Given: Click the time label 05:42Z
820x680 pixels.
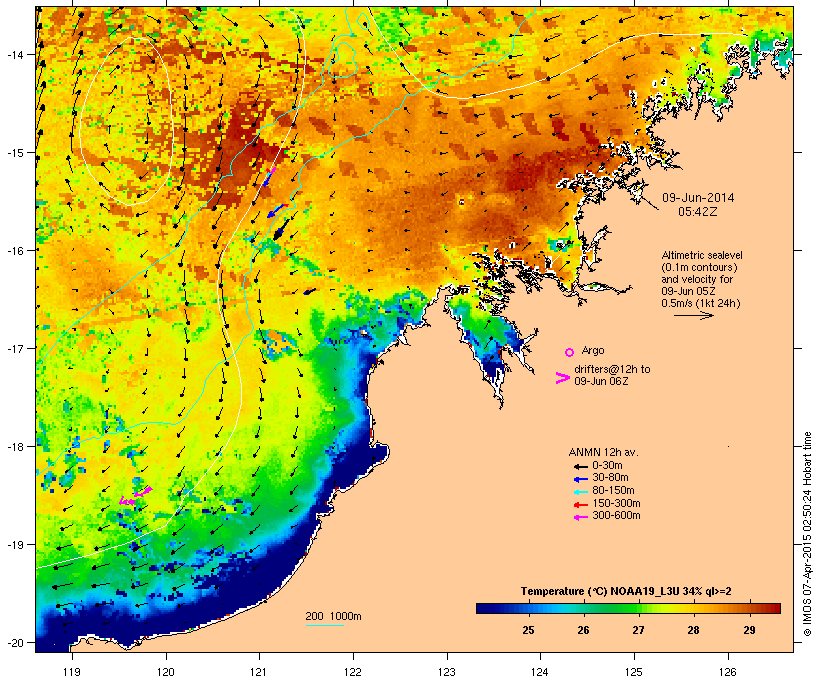Looking at the screenshot, I should point(698,212).
